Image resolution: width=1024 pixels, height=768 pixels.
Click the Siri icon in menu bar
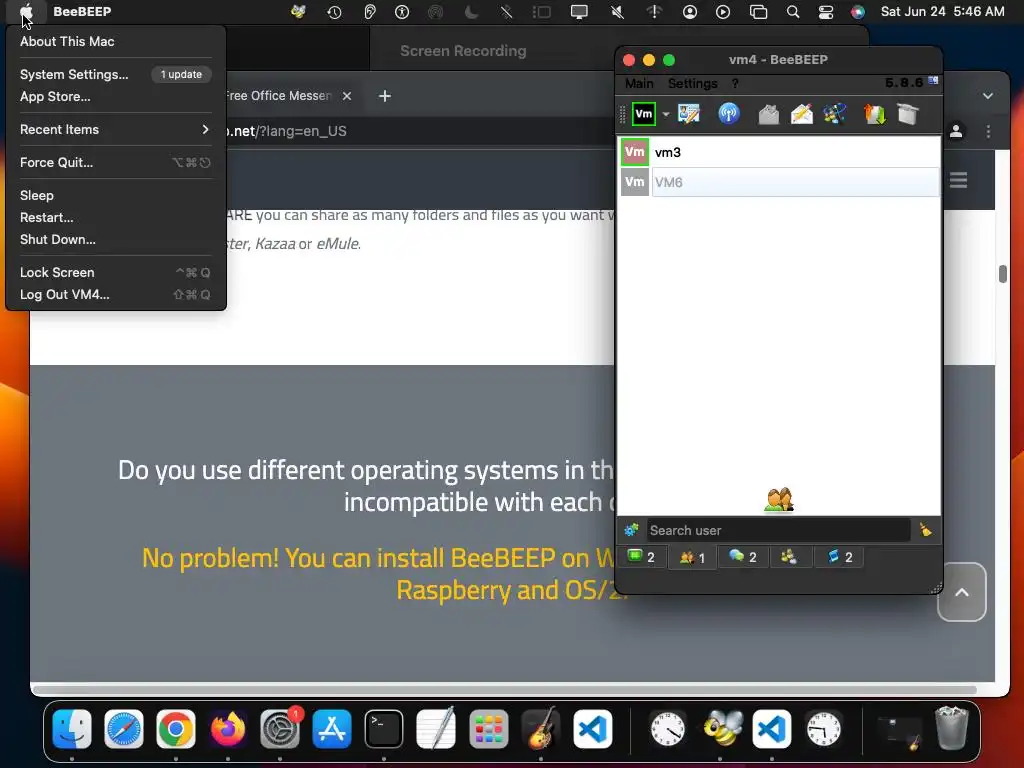[857, 12]
